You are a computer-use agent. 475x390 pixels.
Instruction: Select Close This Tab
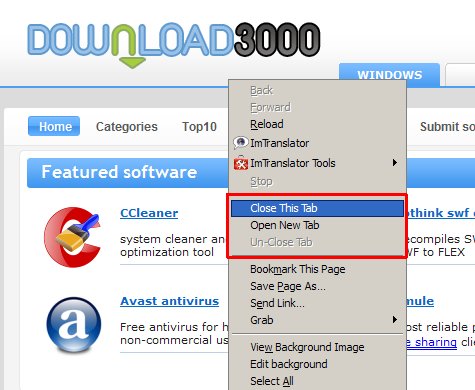tap(318, 208)
